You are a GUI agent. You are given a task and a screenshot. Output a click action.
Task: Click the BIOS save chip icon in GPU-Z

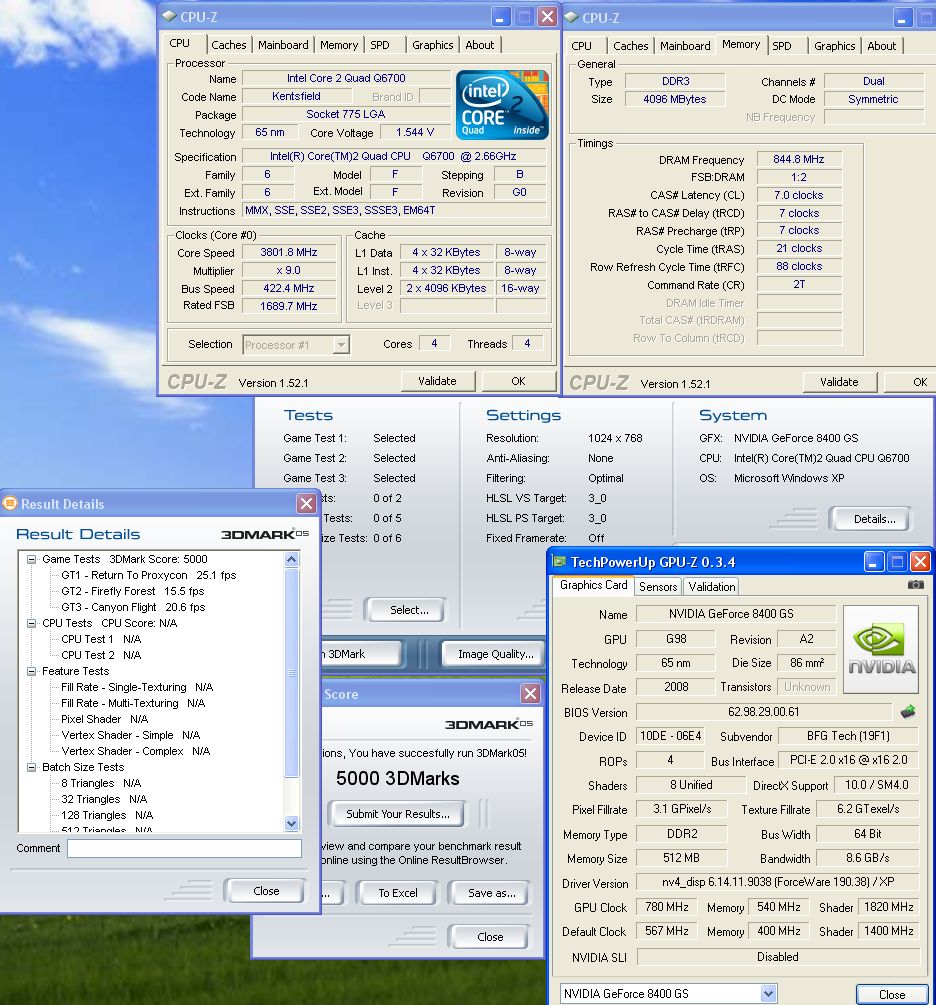click(908, 711)
